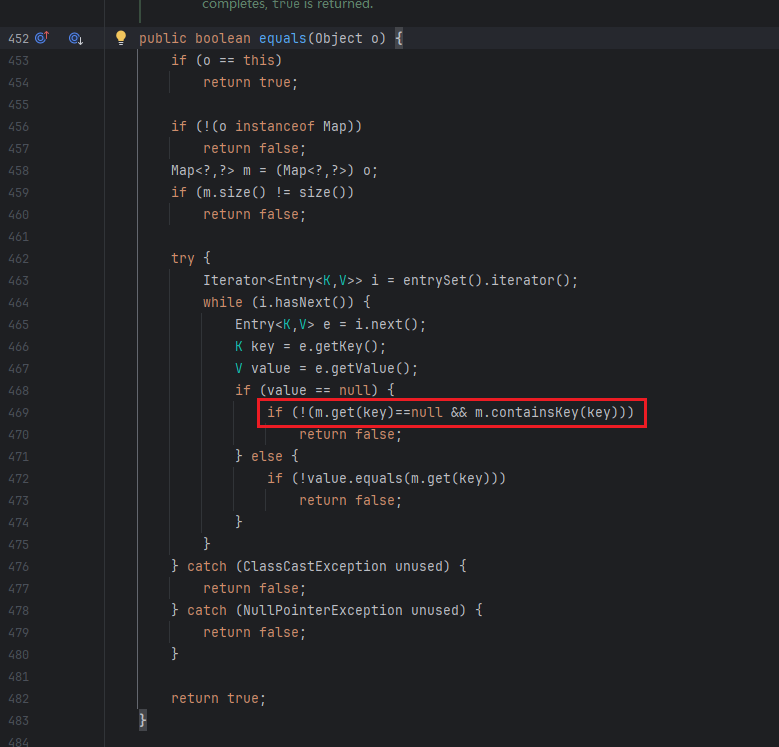
Task: Click line number 462 in the gutter
Action: coord(18,258)
